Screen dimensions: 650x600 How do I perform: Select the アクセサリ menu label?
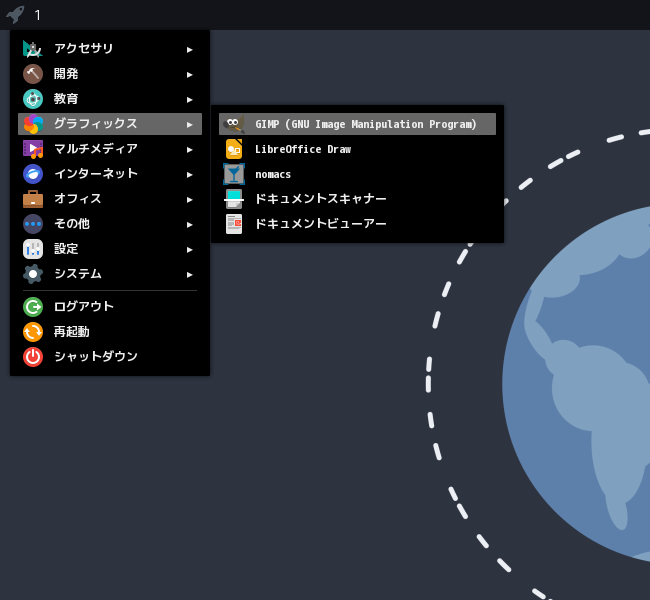click(x=83, y=49)
